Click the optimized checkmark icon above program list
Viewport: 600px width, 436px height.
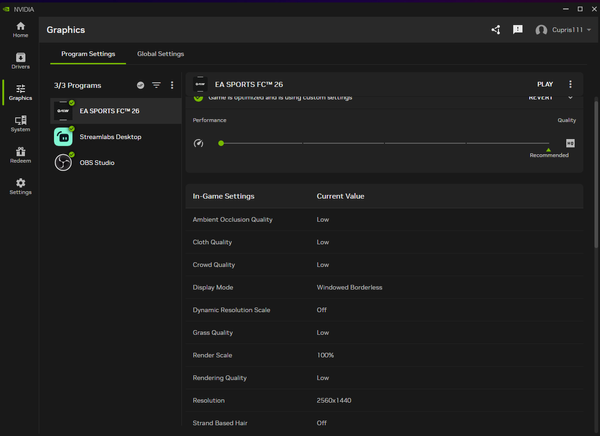tap(140, 86)
